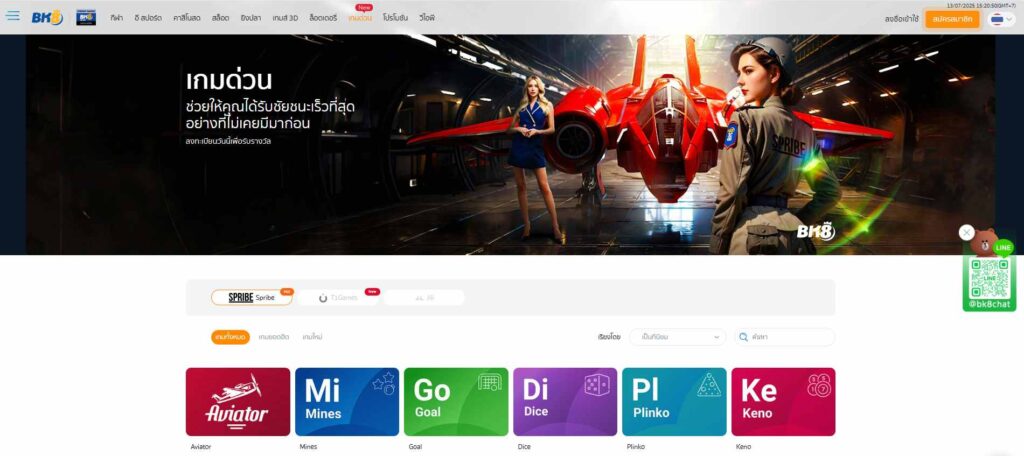Close the LINE chat widget
Viewport: 1024px width, 456px height.
[x=967, y=232]
